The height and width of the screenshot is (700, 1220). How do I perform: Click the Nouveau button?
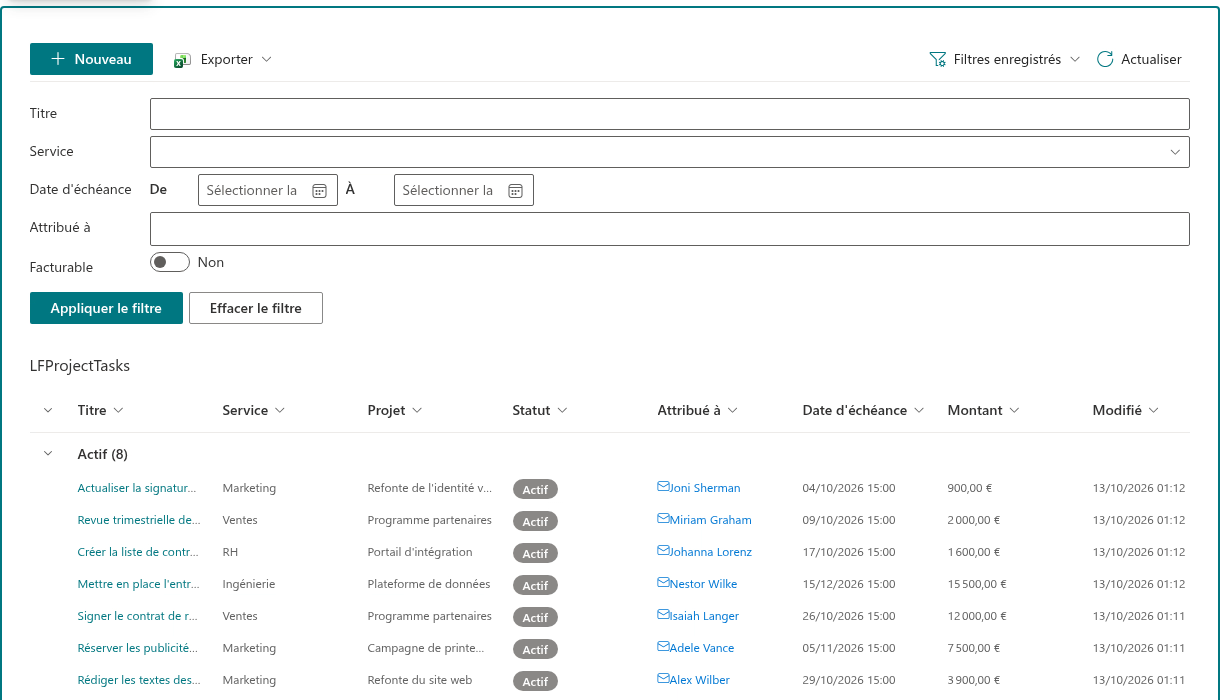pos(91,59)
